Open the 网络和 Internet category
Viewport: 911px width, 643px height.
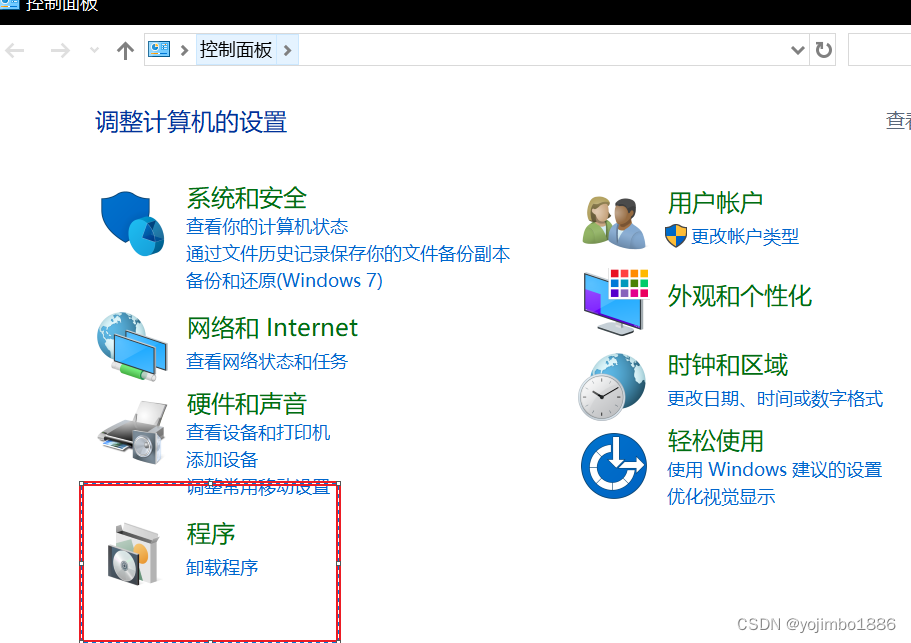(x=272, y=328)
